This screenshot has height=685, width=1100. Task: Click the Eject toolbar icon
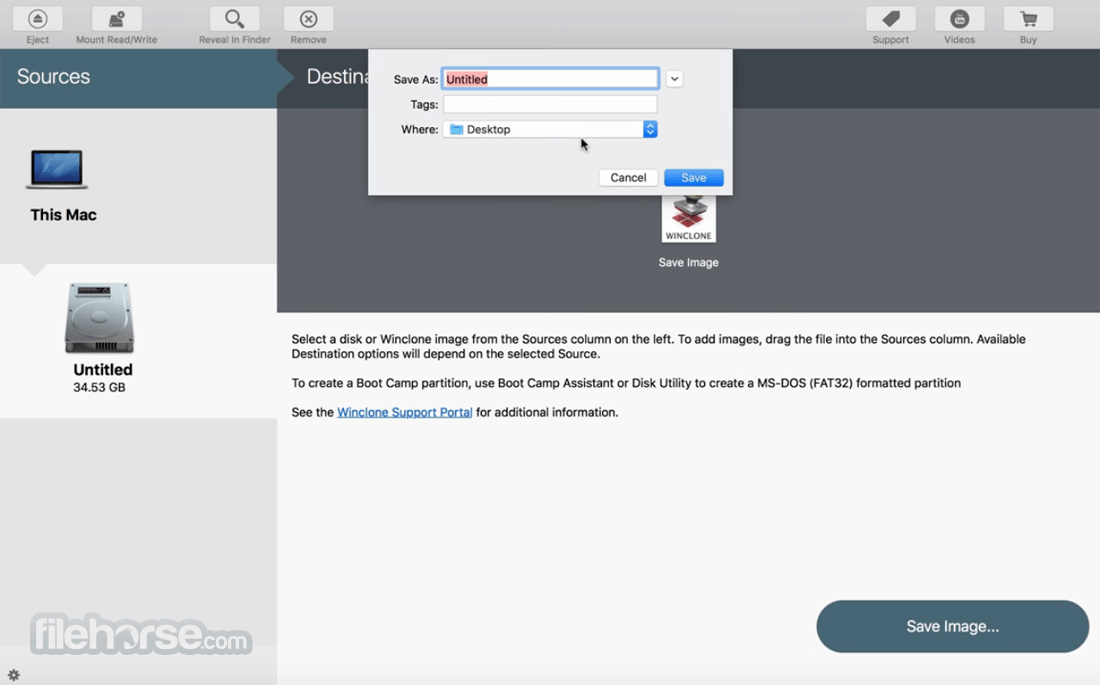[x=37, y=19]
